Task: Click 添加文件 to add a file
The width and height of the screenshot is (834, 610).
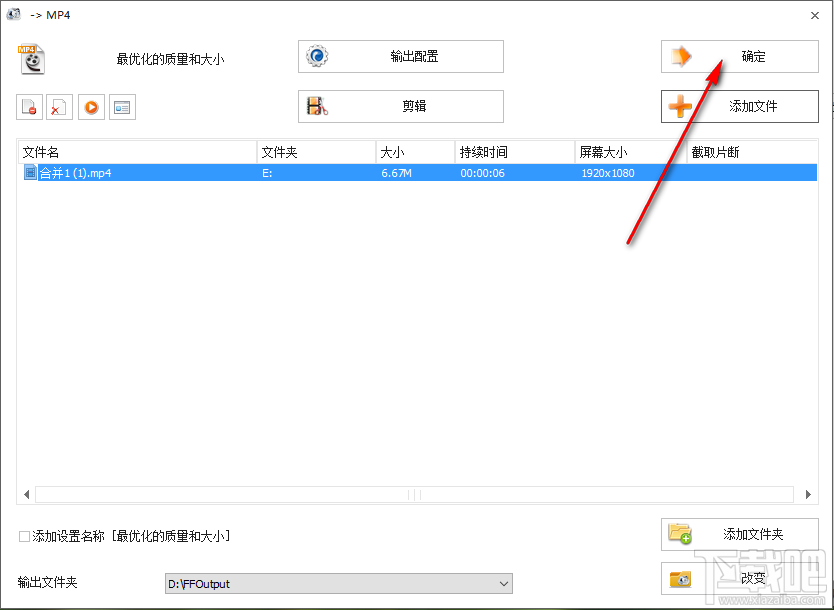Action: (739, 106)
